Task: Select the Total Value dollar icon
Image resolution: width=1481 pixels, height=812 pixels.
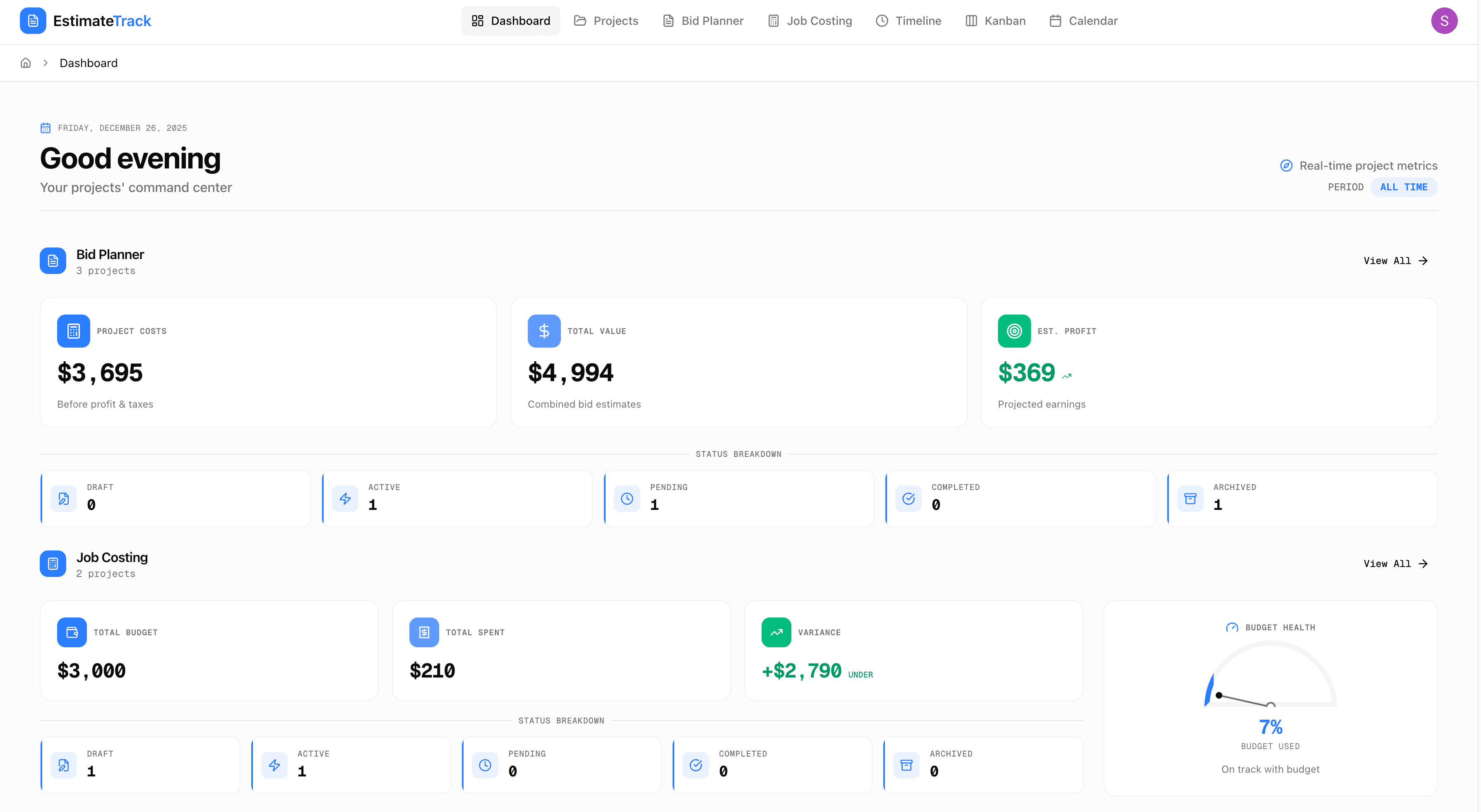Action: [x=543, y=330]
